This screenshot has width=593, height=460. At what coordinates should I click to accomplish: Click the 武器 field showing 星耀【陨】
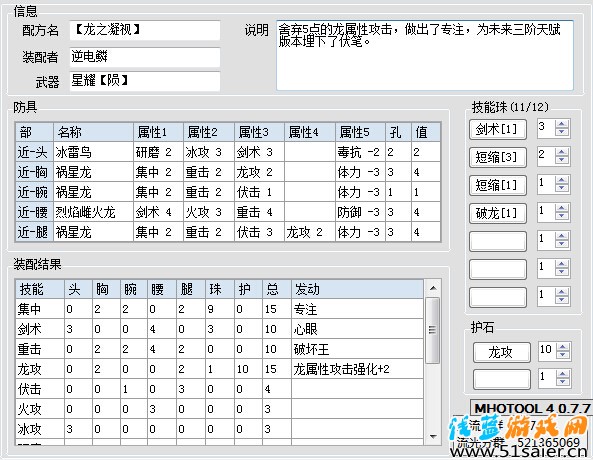144,81
